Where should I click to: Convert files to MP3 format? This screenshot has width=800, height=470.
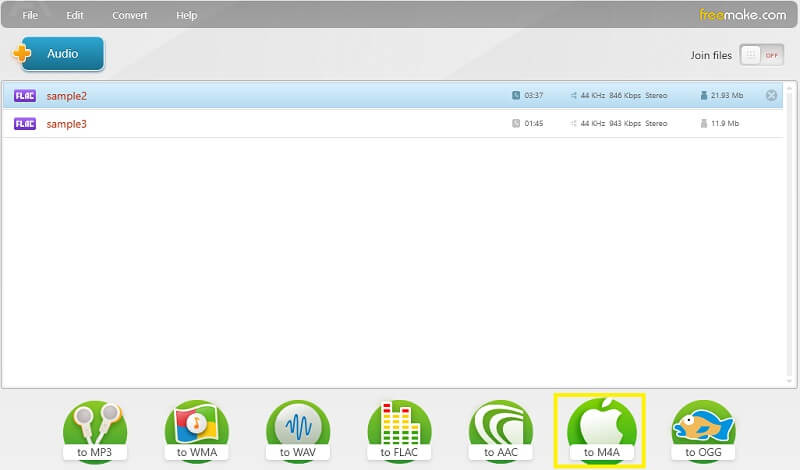(94, 432)
